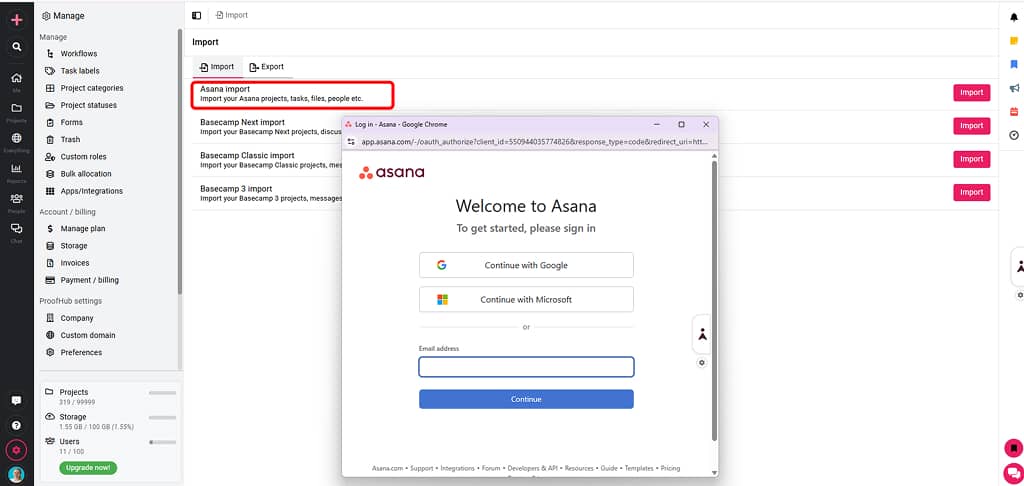Click the help question mark icon
Screen dimensions: 1024x486
pyautogui.click(x=16, y=425)
